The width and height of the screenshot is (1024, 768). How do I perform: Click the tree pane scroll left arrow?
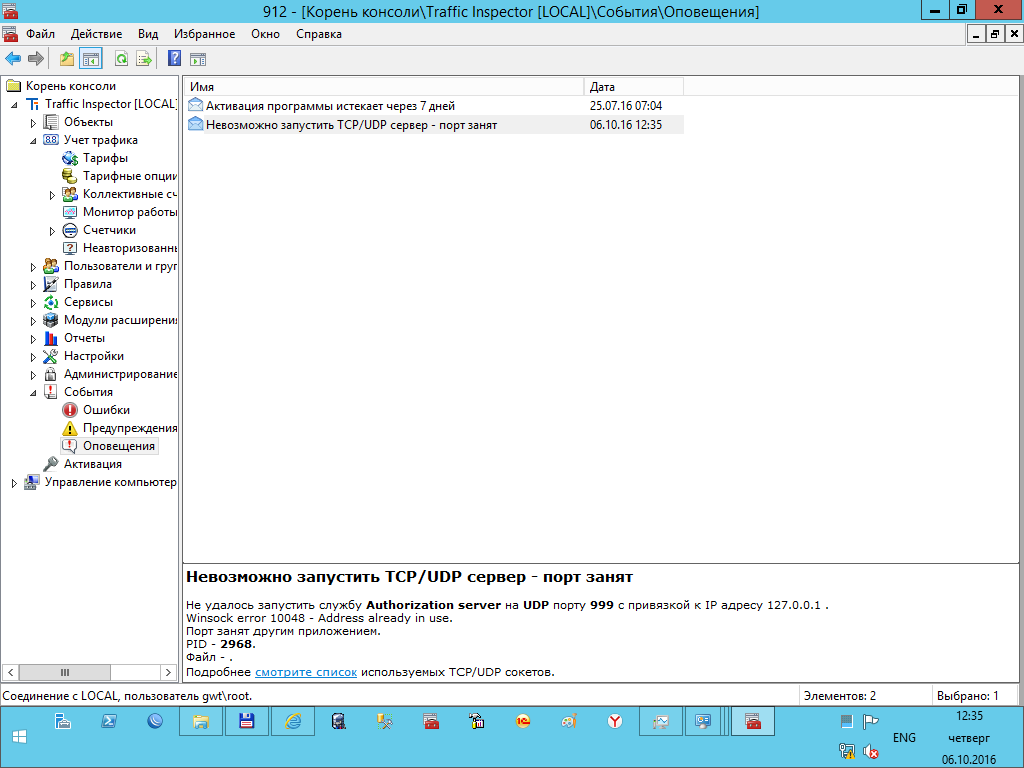(x=10, y=672)
